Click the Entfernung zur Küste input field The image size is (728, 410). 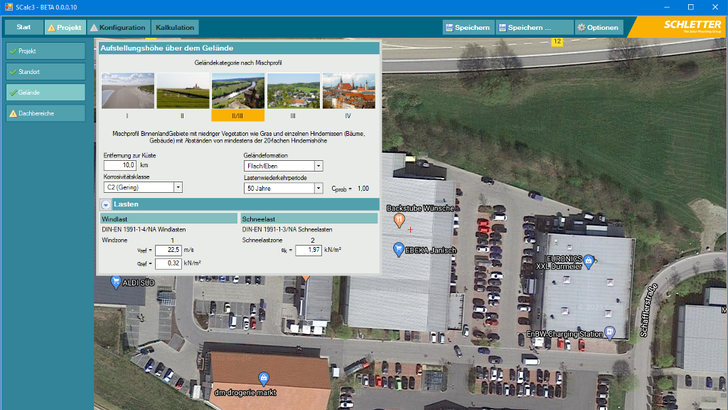pyautogui.click(x=122, y=166)
